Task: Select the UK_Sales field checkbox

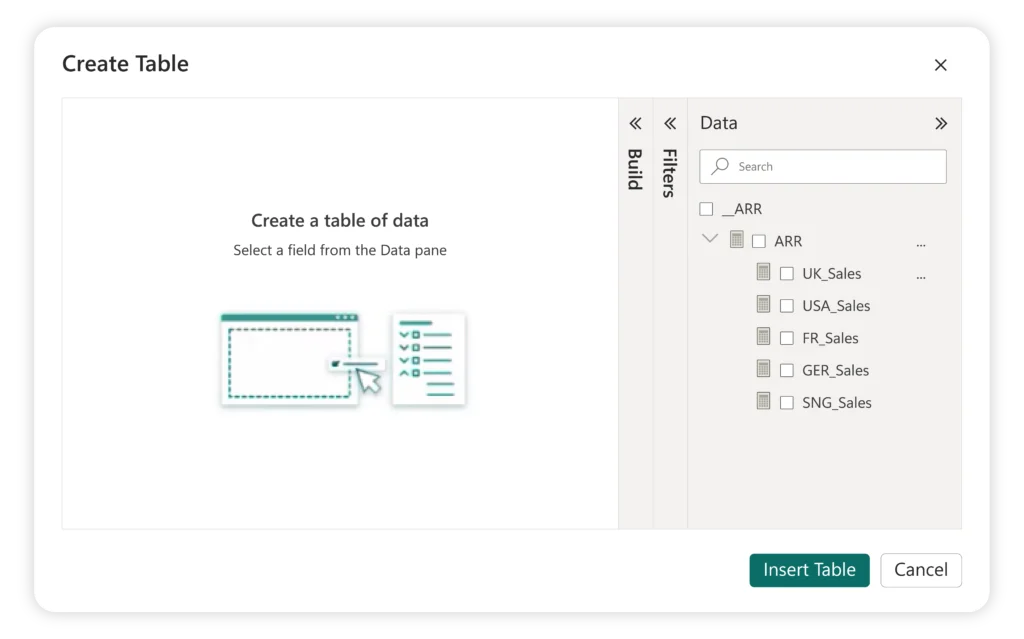Action: tap(787, 272)
